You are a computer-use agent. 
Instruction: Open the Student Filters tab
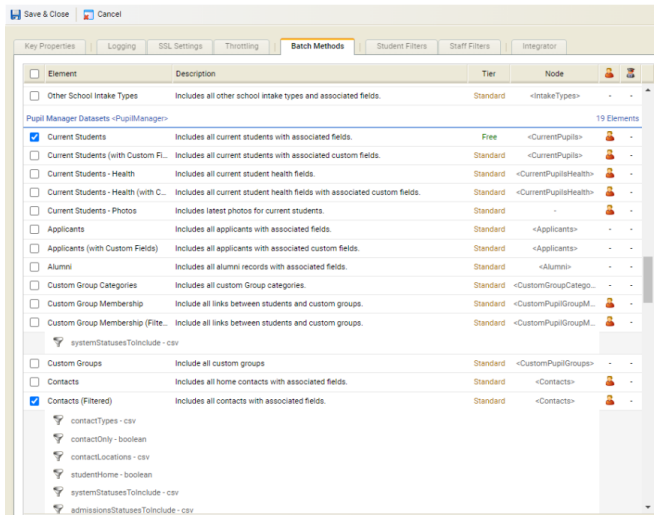pyautogui.click(x=402, y=46)
